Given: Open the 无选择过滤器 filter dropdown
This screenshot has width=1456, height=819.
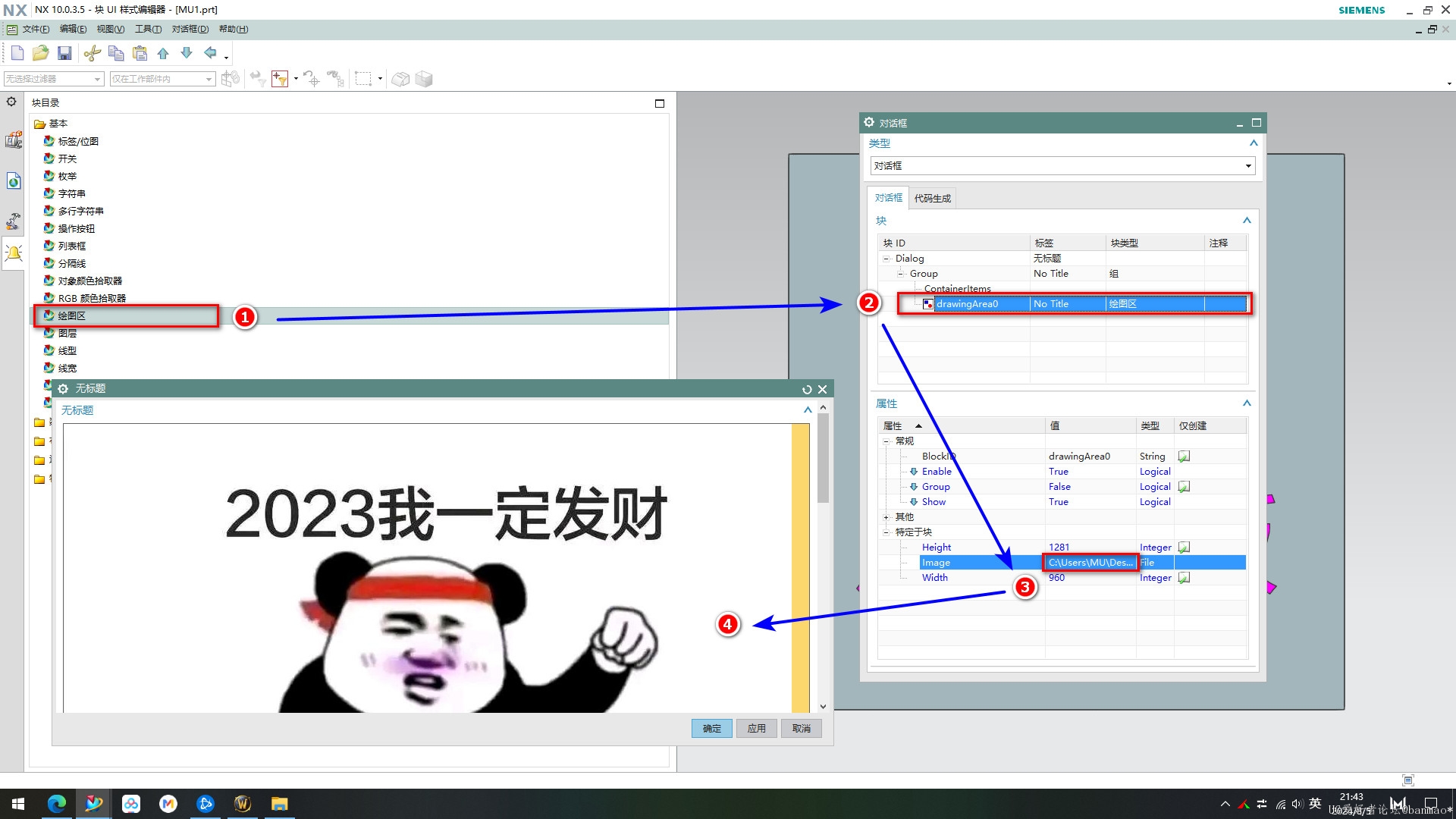Looking at the screenshot, I should point(54,79).
